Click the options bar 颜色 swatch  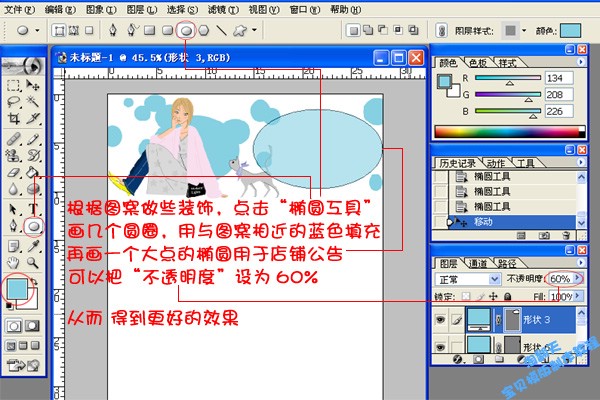(x=571, y=30)
